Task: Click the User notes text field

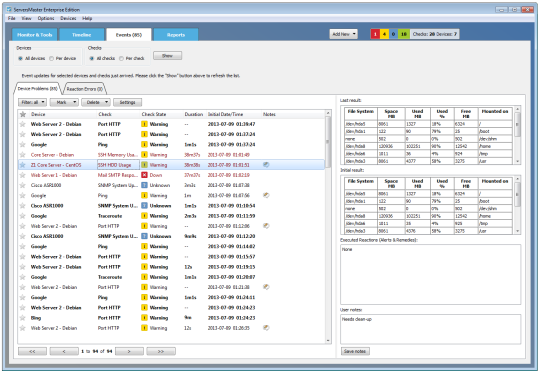Action: 430,329
